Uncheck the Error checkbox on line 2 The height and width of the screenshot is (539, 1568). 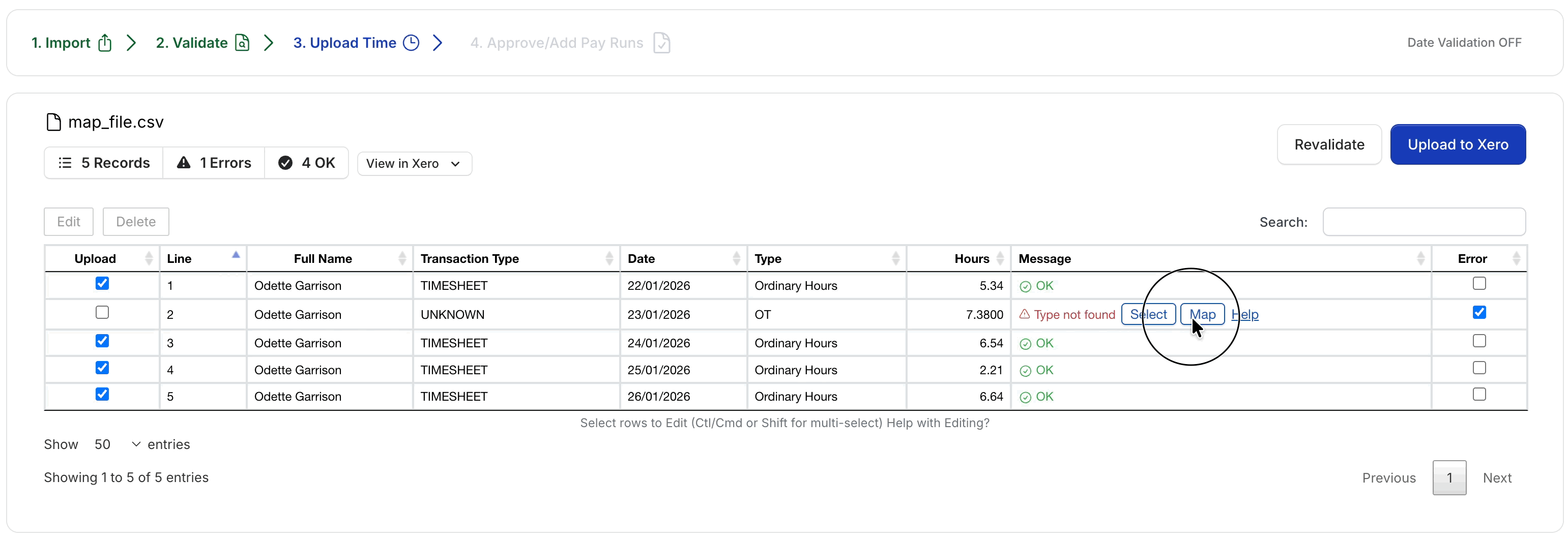click(x=1478, y=313)
